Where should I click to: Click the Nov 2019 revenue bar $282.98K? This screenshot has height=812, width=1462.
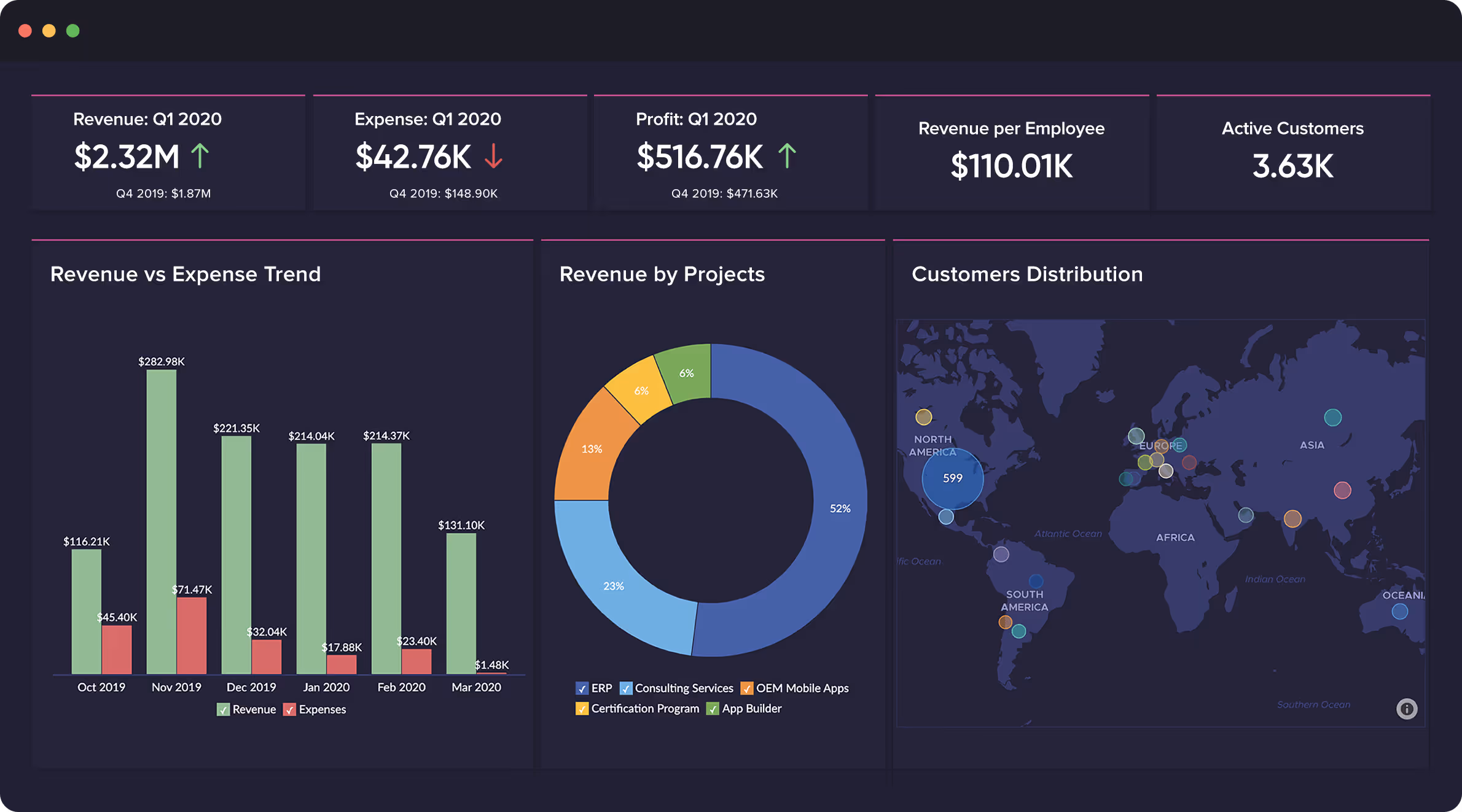162,522
